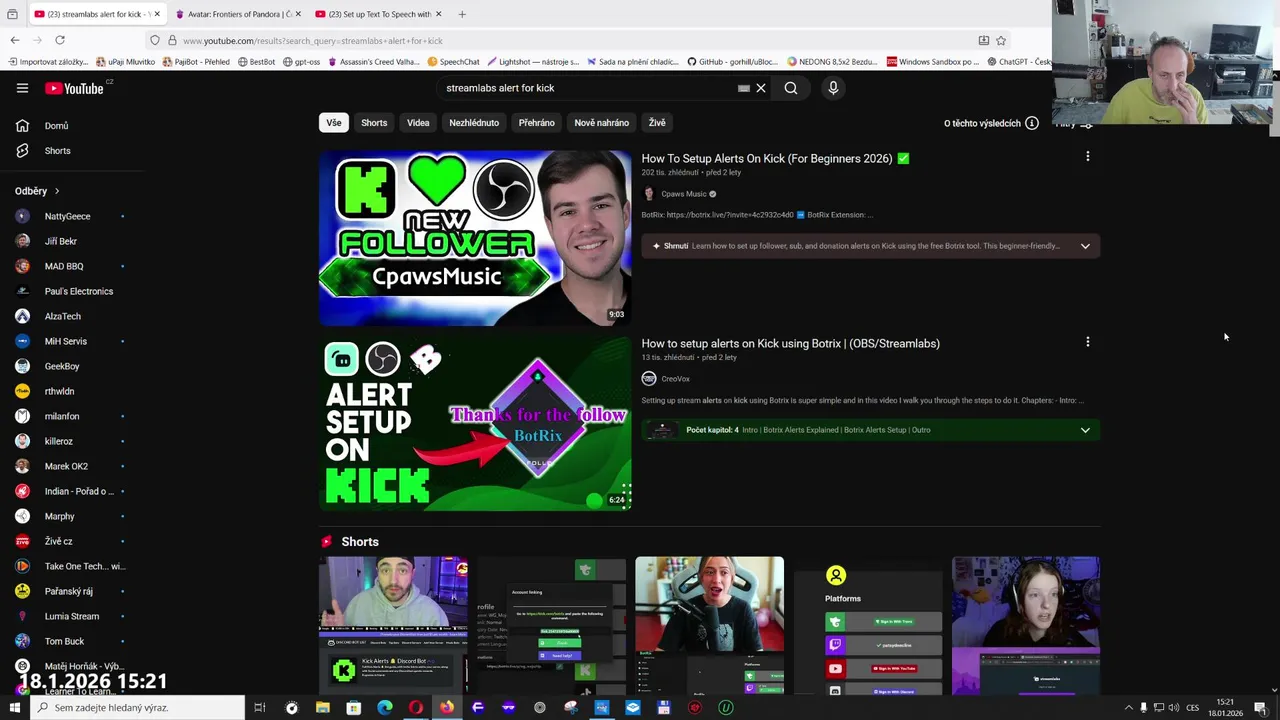
Task: Select the Nezhlédnuto filter chip
Action: pyautogui.click(x=474, y=123)
